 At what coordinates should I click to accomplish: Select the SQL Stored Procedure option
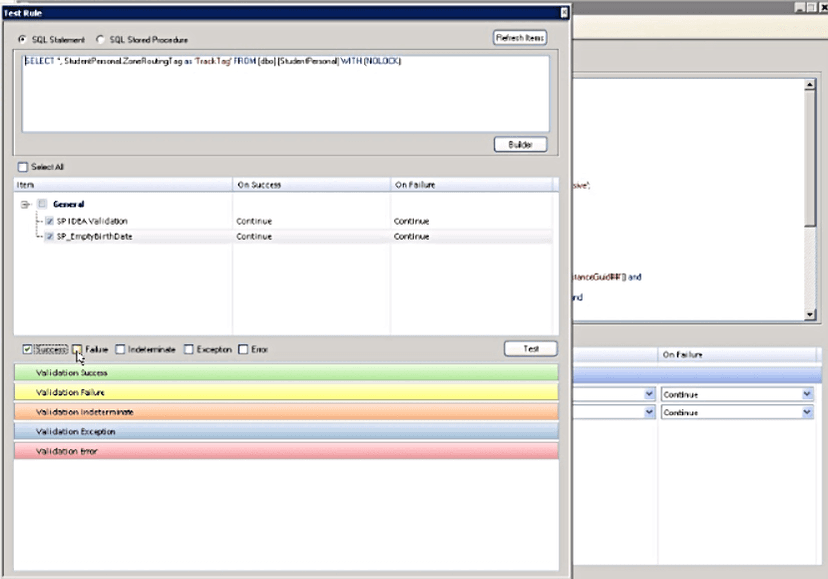pos(100,38)
